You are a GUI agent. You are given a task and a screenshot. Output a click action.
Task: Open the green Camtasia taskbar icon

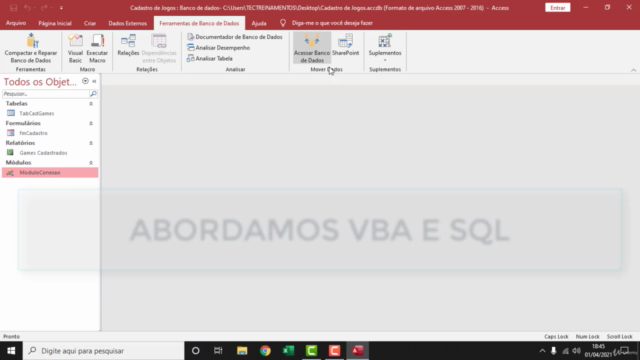[x=311, y=351]
